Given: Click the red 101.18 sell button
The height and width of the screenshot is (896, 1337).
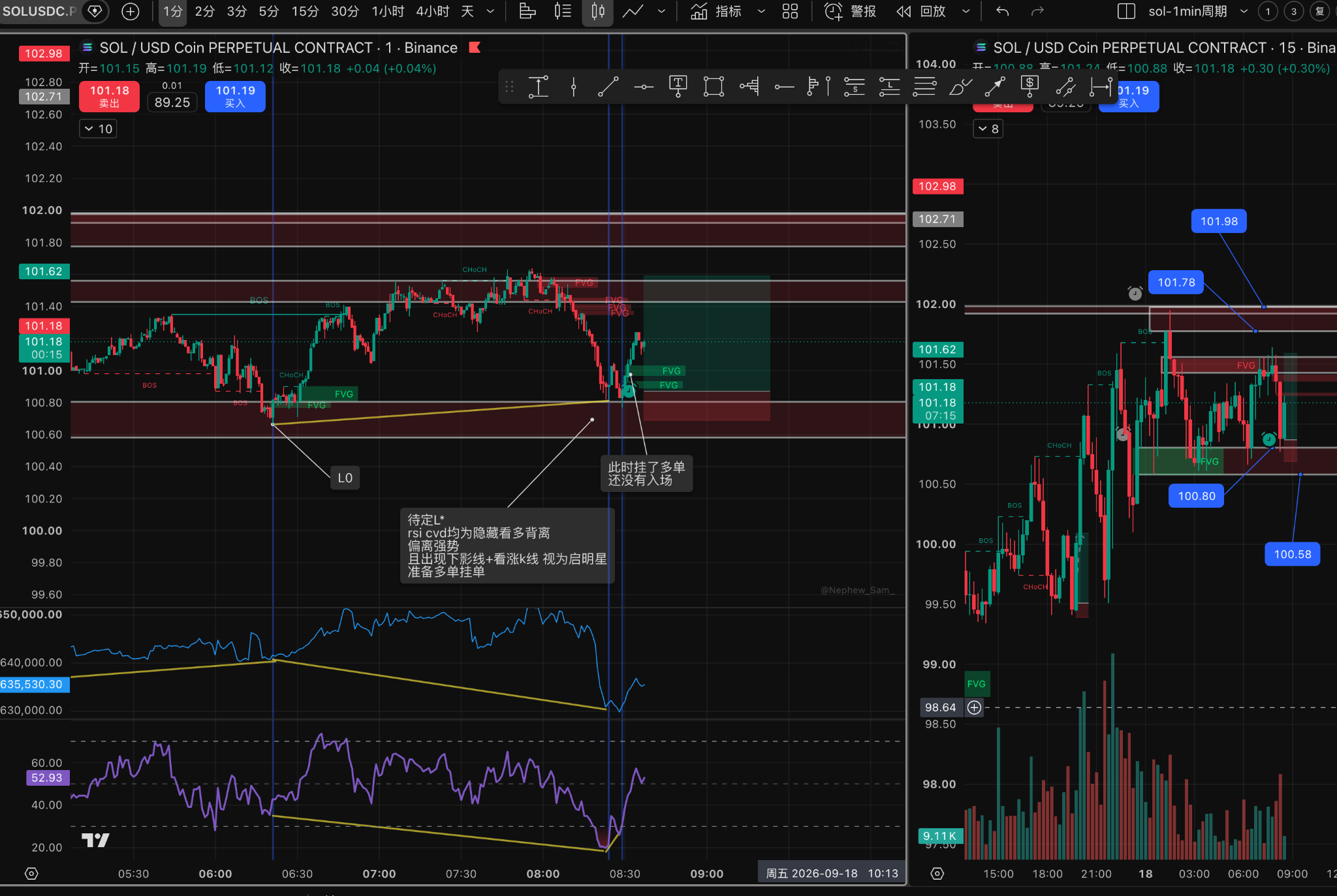Looking at the screenshot, I should (109, 96).
